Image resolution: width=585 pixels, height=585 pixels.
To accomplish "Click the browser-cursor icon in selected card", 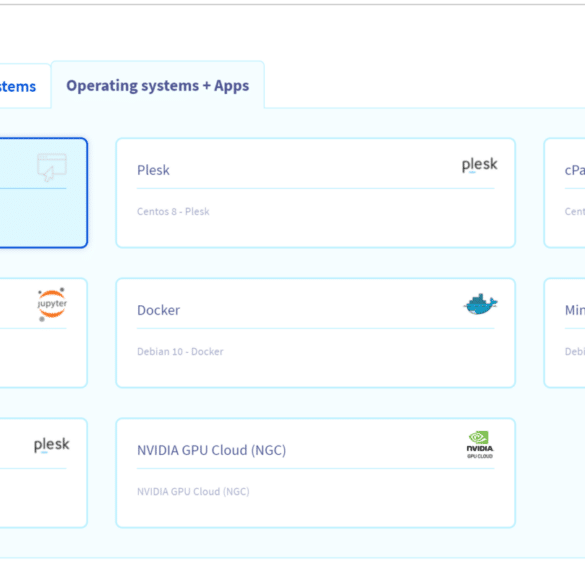I will click(x=52, y=167).
